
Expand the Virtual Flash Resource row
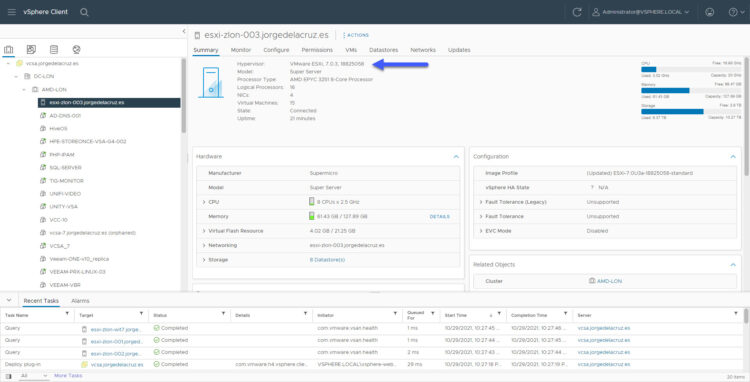tap(204, 231)
